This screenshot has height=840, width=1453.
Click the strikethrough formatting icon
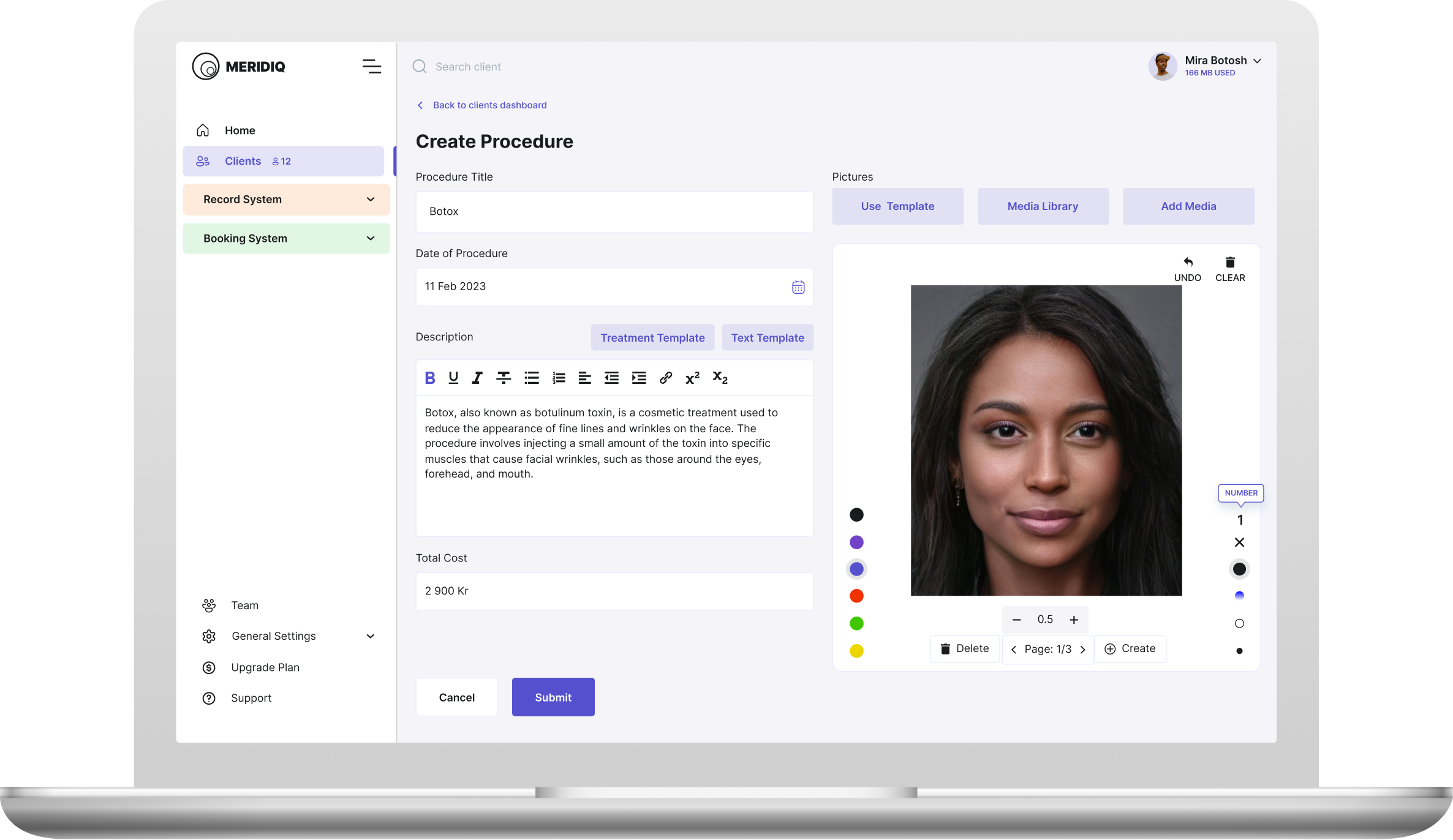(x=504, y=377)
